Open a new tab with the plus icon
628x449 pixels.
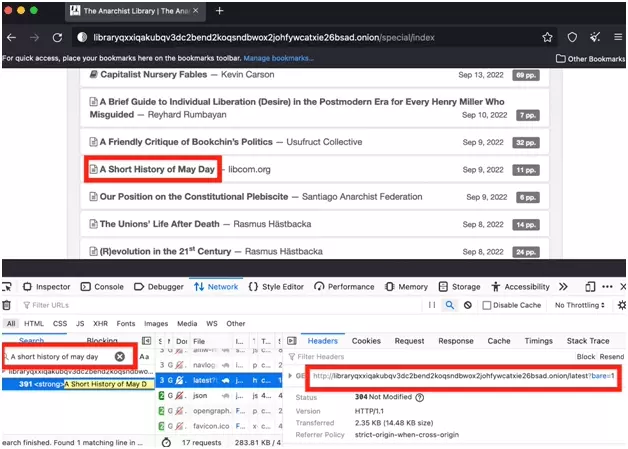tap(219, 11)
